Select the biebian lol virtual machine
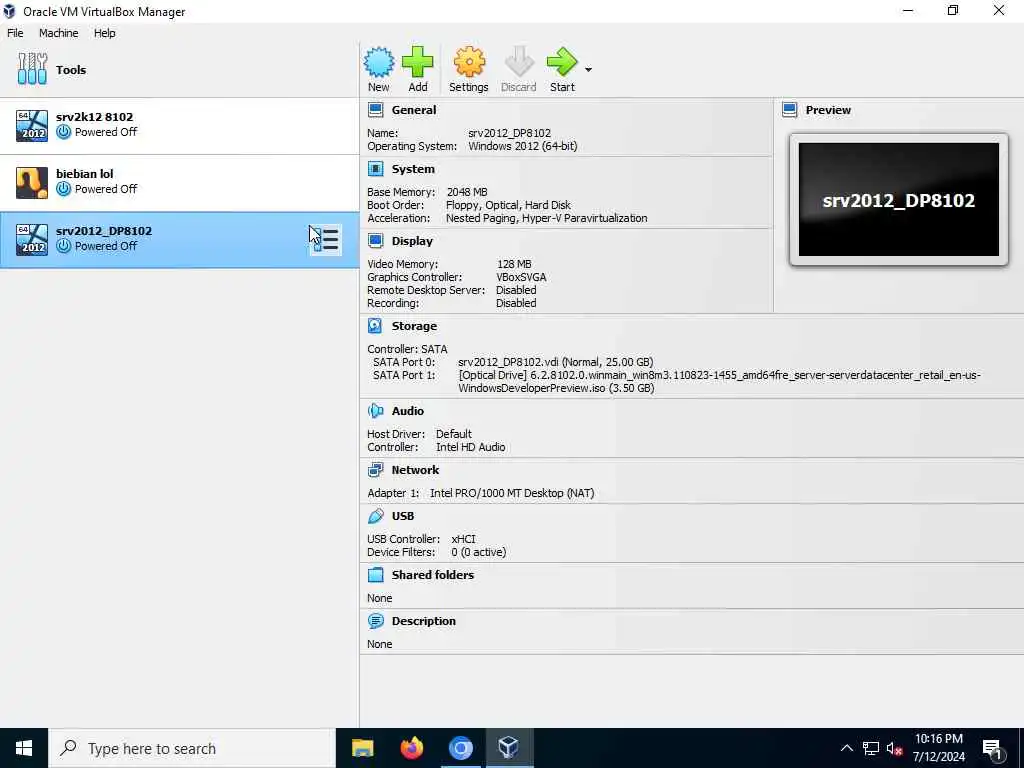 [180, 182]
